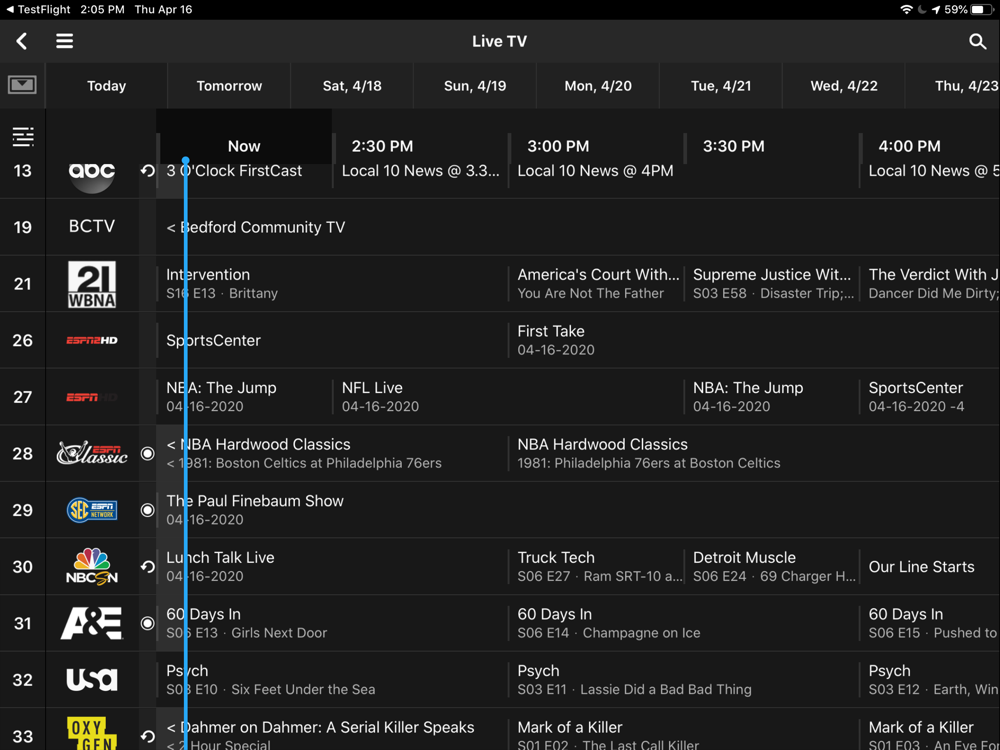Open NFL Live program listing
This screenshot has width=1000, height=750.
[x=508, y=397]
